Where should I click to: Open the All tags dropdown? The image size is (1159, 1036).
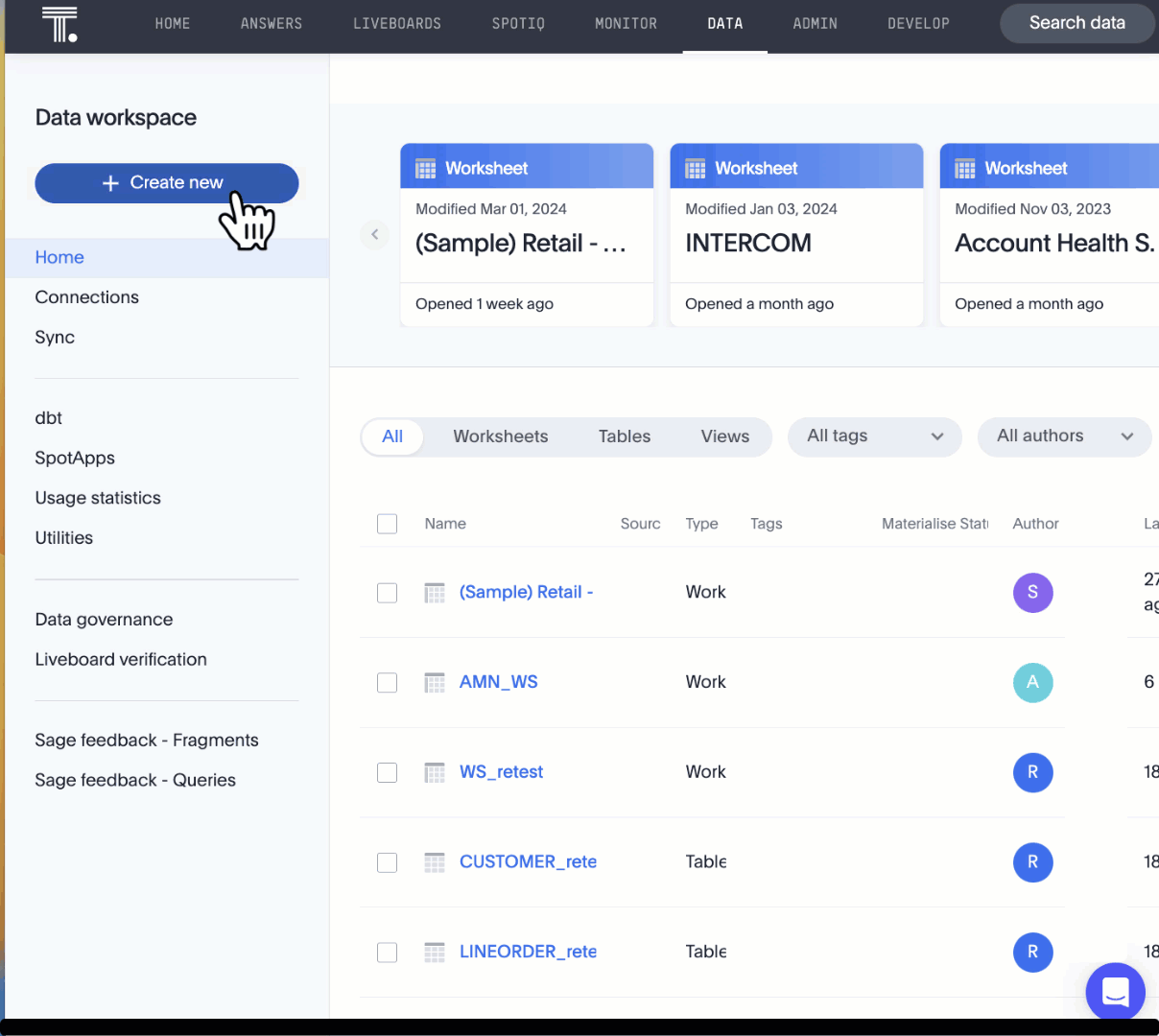coord(874,436)
